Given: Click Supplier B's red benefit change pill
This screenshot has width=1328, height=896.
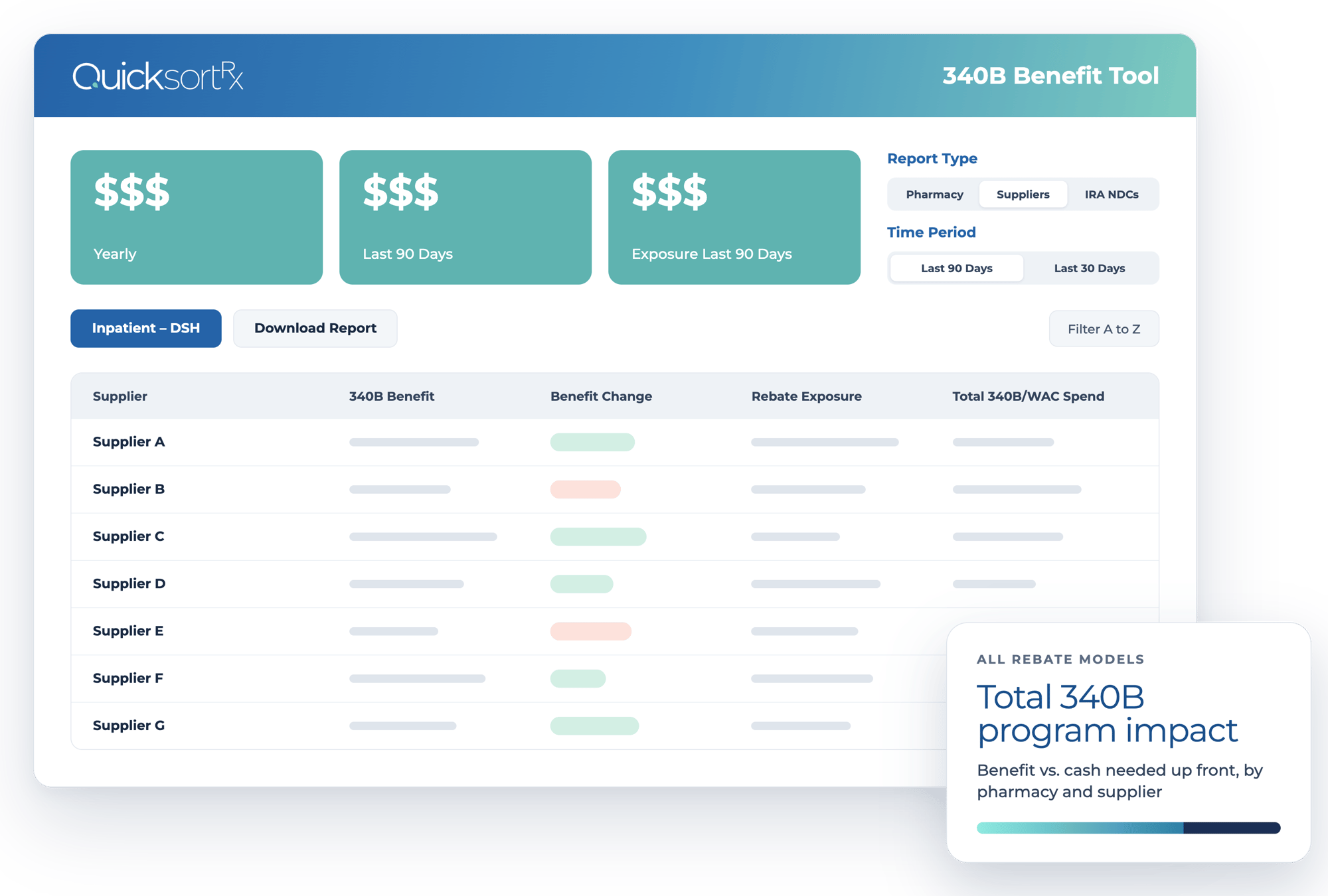Looking at the screenshot, I should [585, 489].
